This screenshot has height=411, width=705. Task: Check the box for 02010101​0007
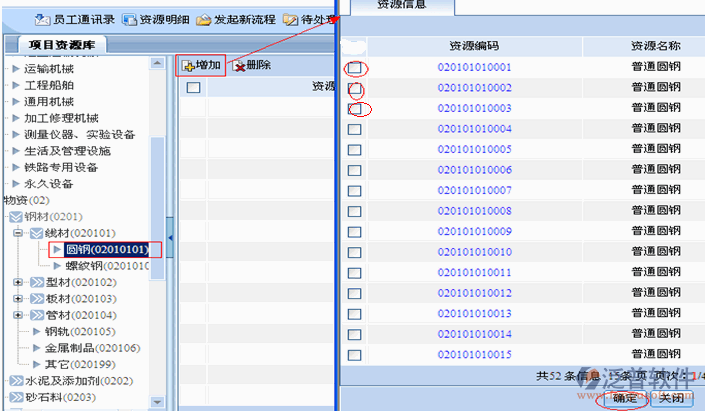point(354,191)
